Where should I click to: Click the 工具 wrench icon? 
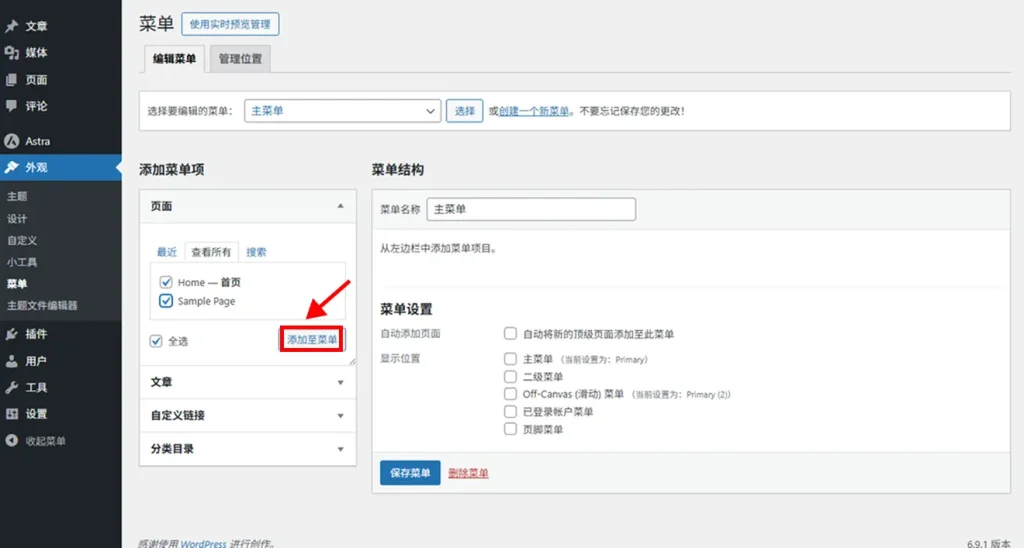[12, 387]
